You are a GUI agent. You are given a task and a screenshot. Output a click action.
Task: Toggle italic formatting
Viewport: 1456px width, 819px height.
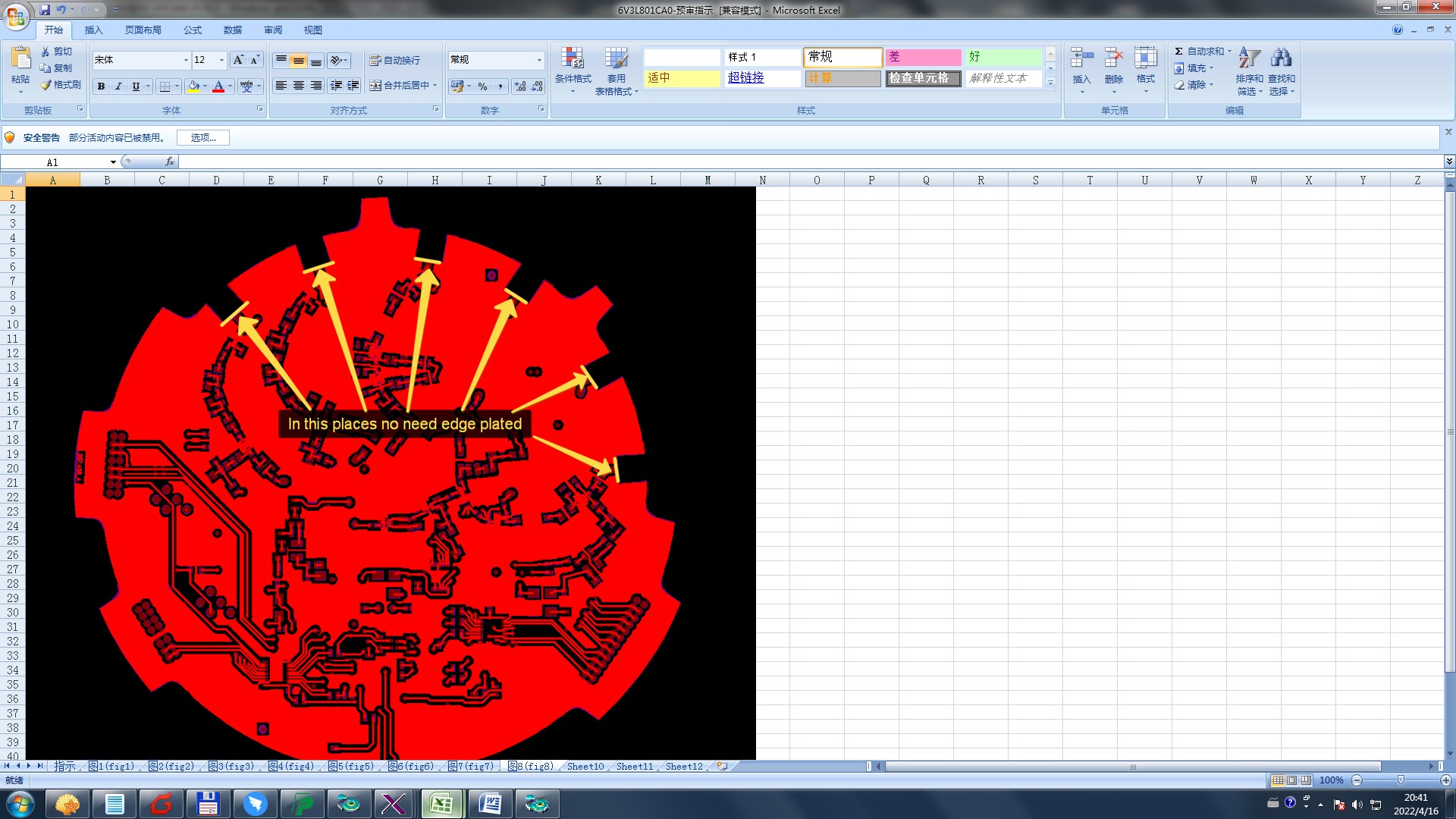tap(118, 86)
